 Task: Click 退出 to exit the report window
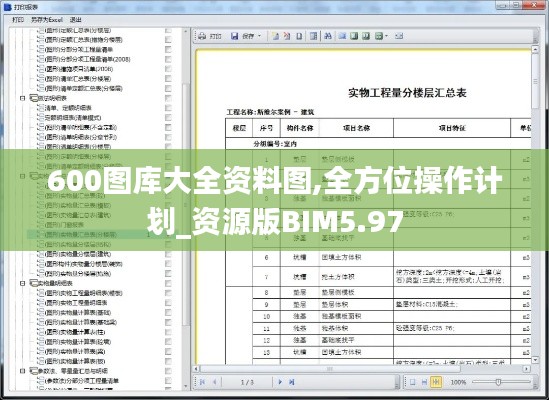click(x=76, y=20)
